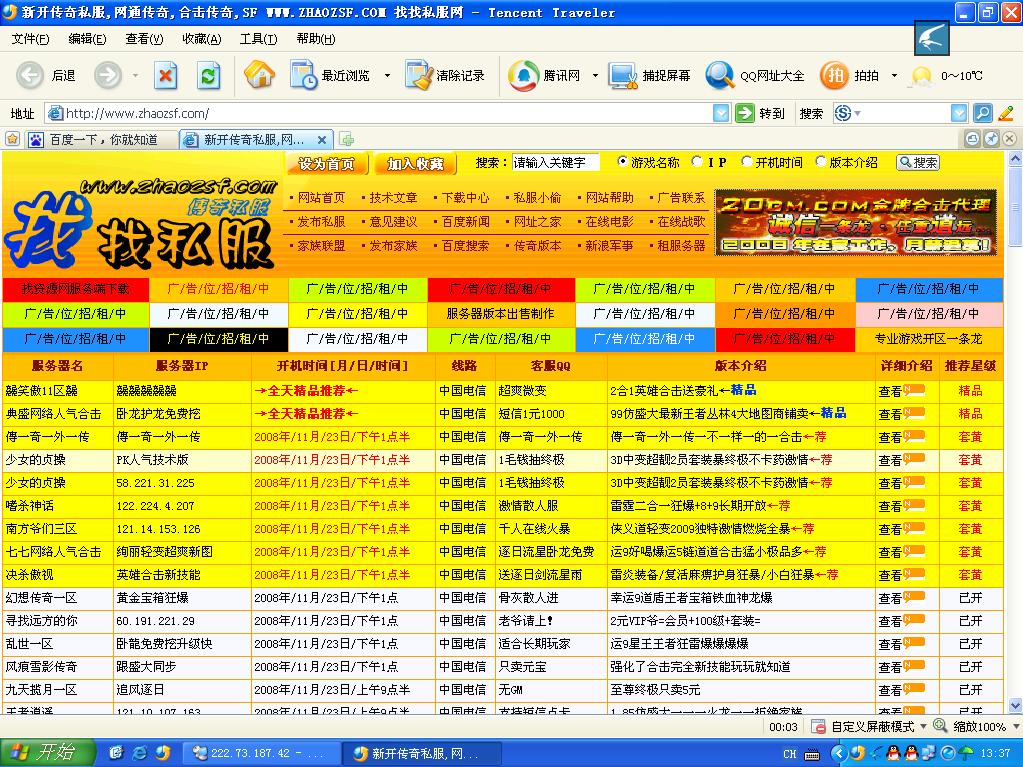Refresh the page with the reload icon
Viewport: 1023px width, 767px height.
(207, 75)
